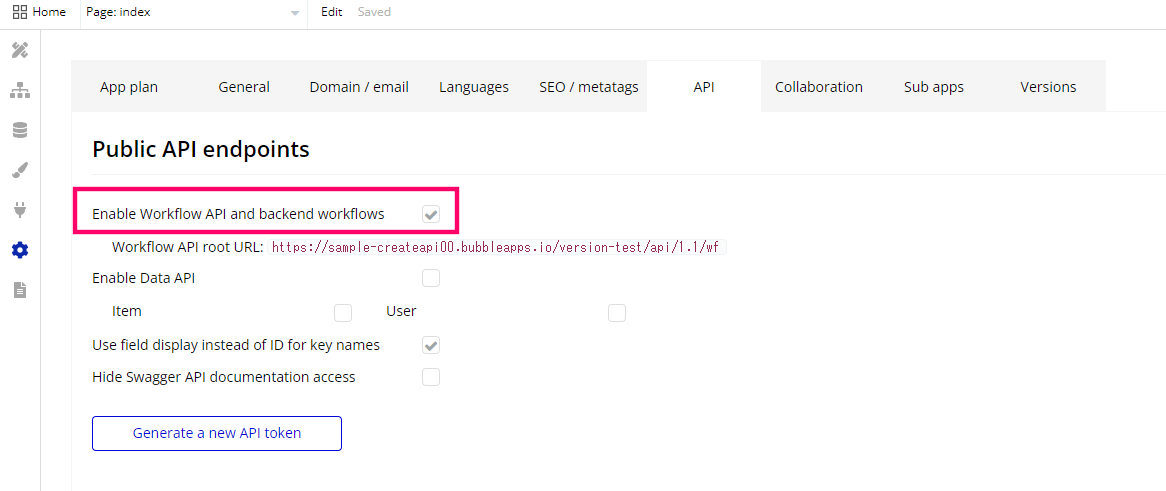Open the Styles paintbrush icon in sidebar

[x=20, y=171]
